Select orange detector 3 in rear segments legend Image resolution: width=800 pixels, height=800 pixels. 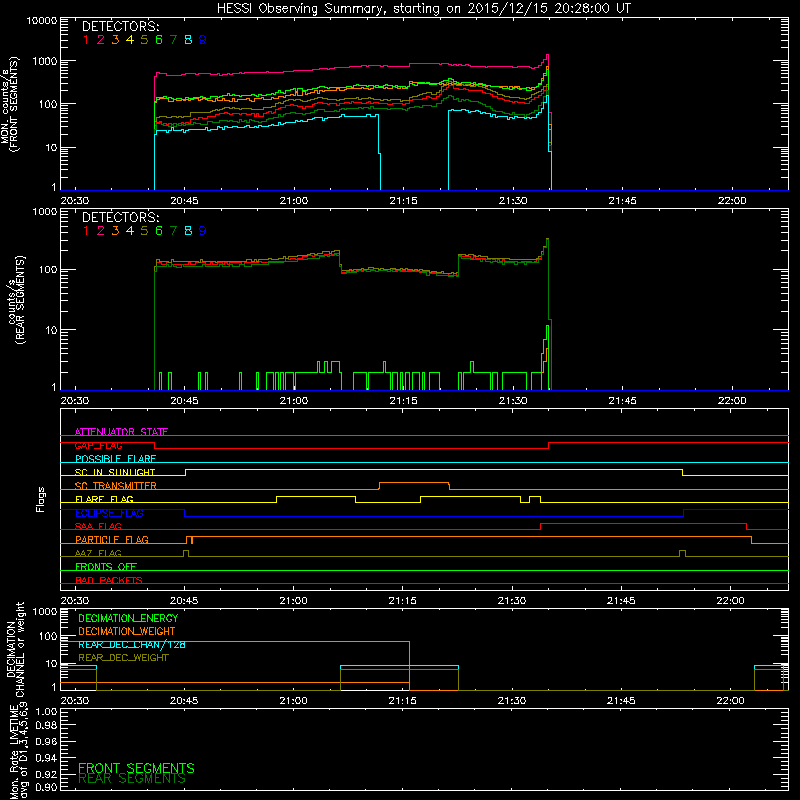(115, 231)
